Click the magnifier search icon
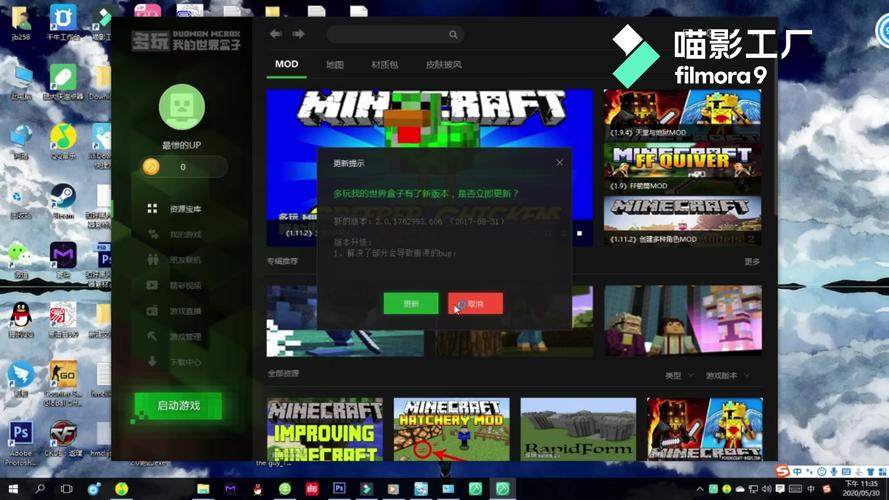This screenshot has width=889, height=500. [x=453, y=35]
